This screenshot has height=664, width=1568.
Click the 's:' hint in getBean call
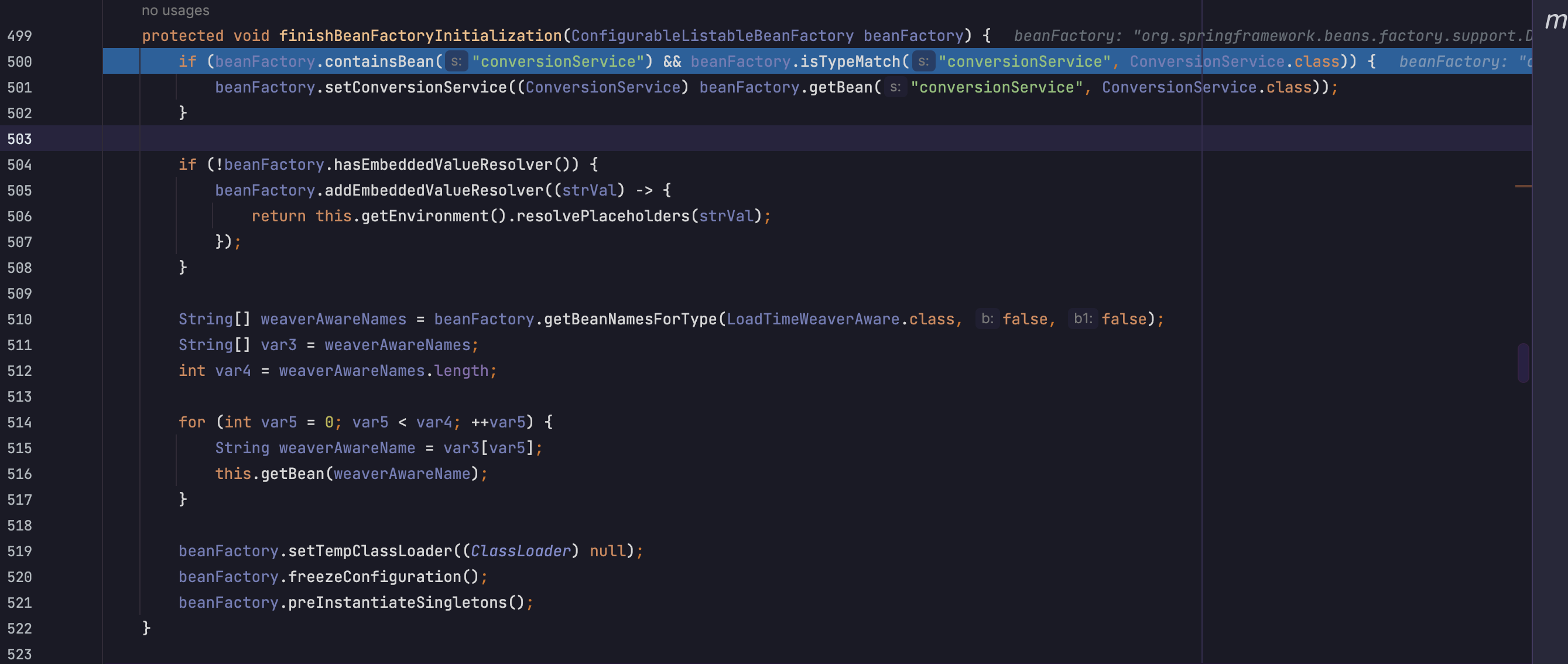895,87
